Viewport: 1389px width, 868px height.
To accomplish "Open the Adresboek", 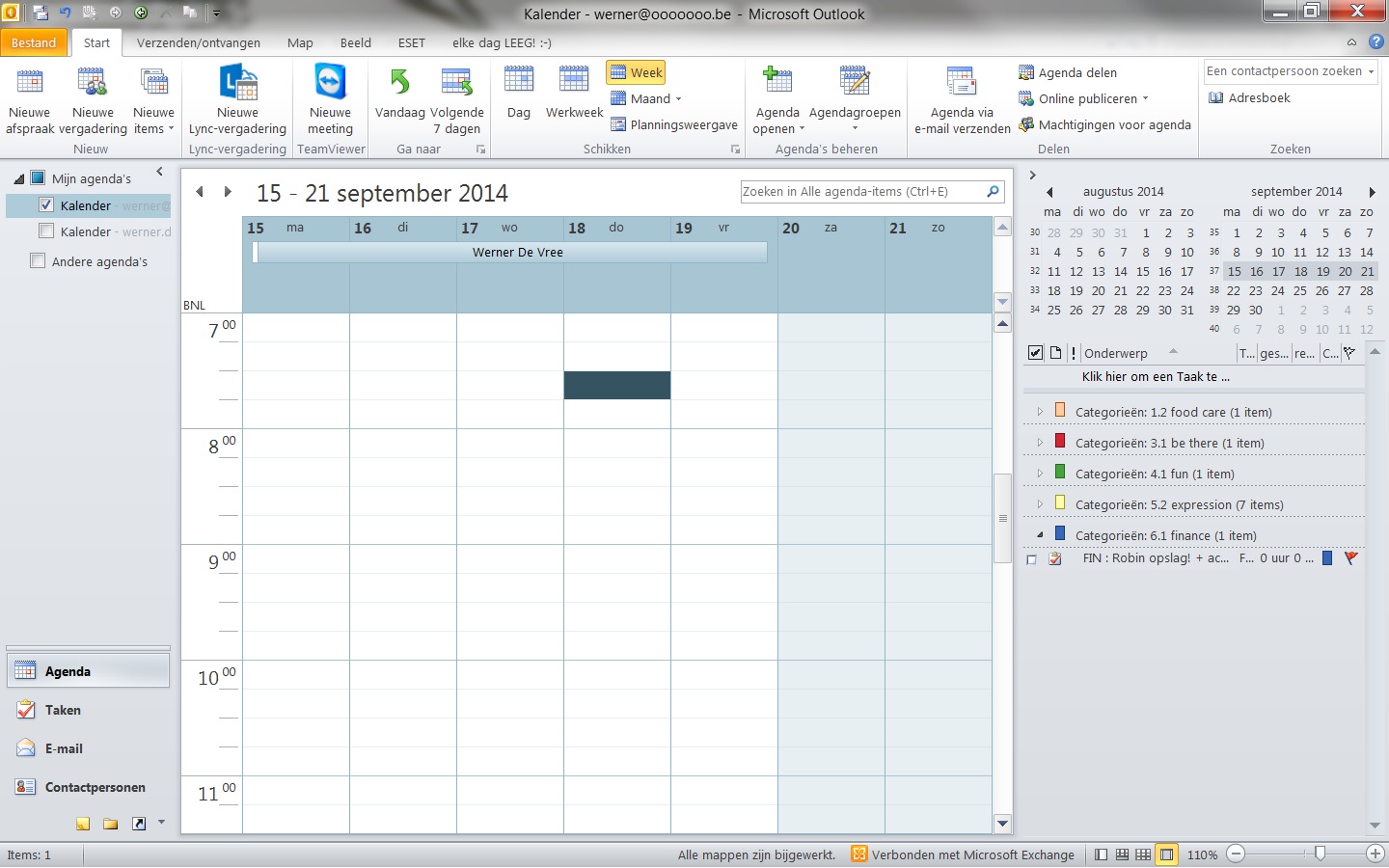I will (1250, 98).
